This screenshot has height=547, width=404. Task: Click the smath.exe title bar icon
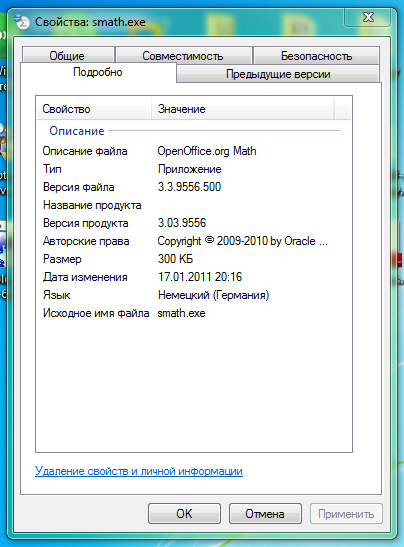click(22, 22)
